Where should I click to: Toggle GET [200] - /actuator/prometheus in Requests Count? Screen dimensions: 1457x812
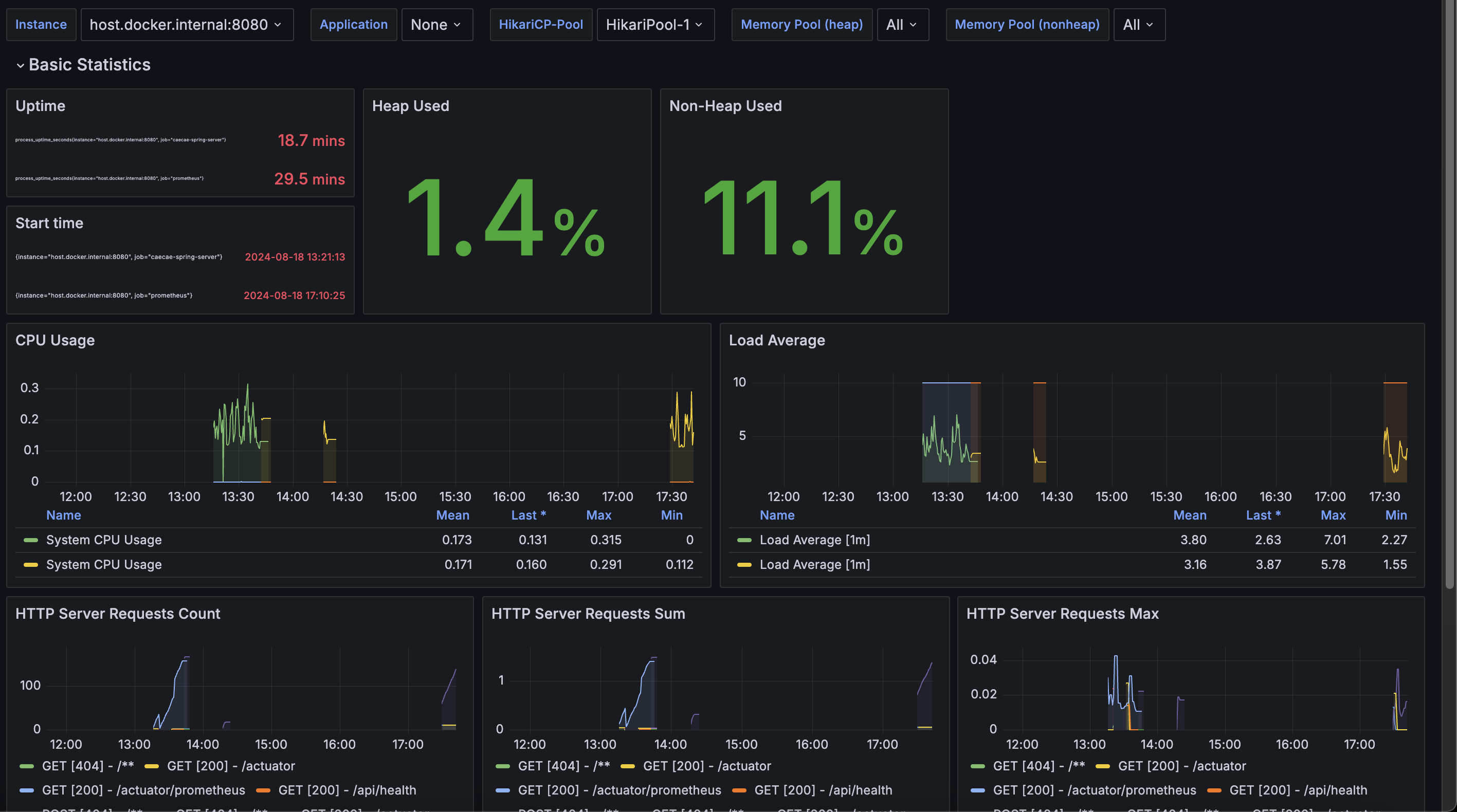coord(143,790)
